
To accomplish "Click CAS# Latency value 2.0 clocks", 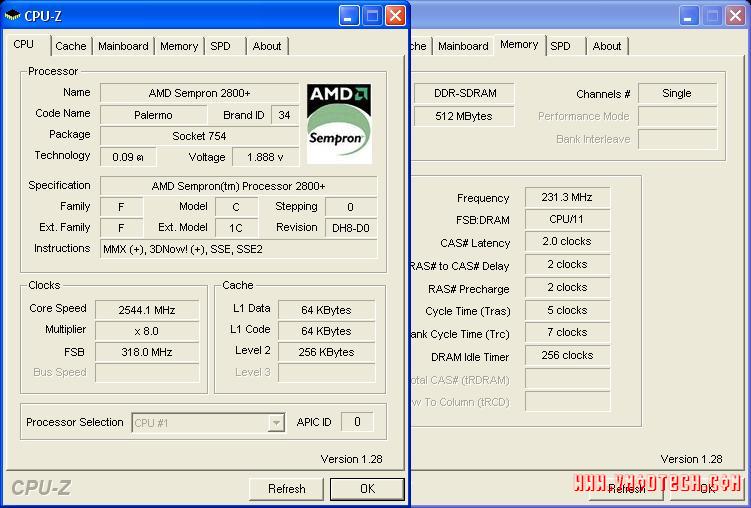I will 568,241.
